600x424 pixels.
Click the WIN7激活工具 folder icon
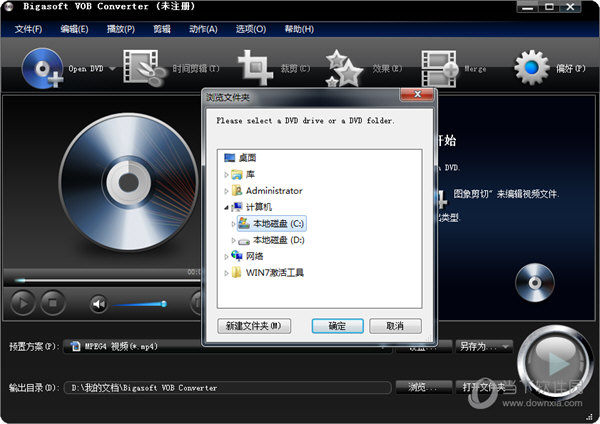click(x=237, y=272)
